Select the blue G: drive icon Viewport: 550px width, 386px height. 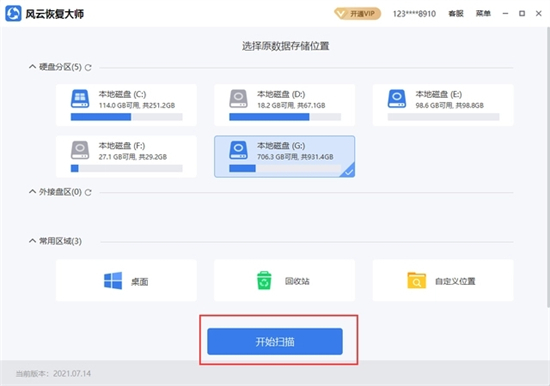239,150
